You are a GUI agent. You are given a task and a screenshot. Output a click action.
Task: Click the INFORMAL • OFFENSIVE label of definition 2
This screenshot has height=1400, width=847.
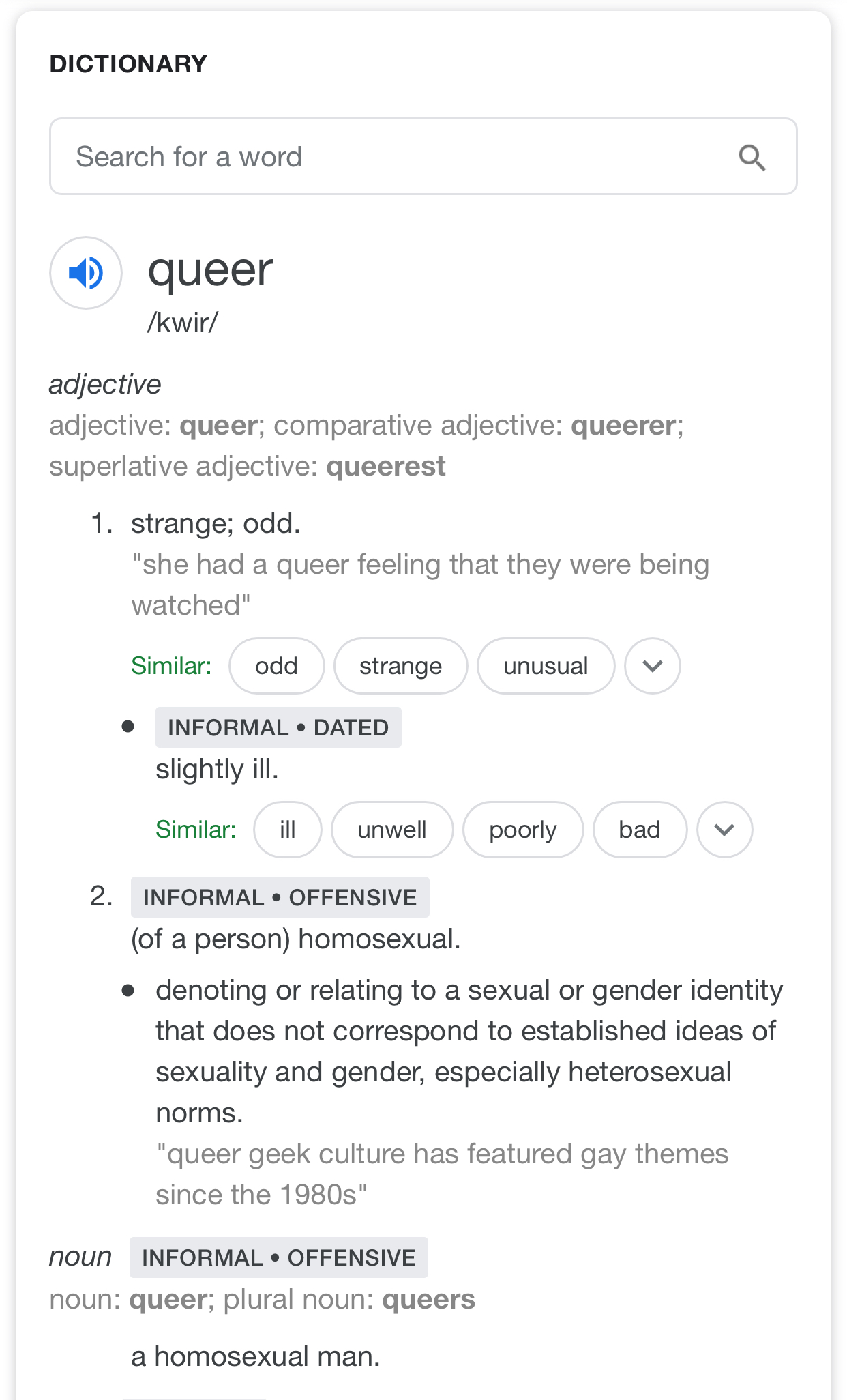coord(280,897)
